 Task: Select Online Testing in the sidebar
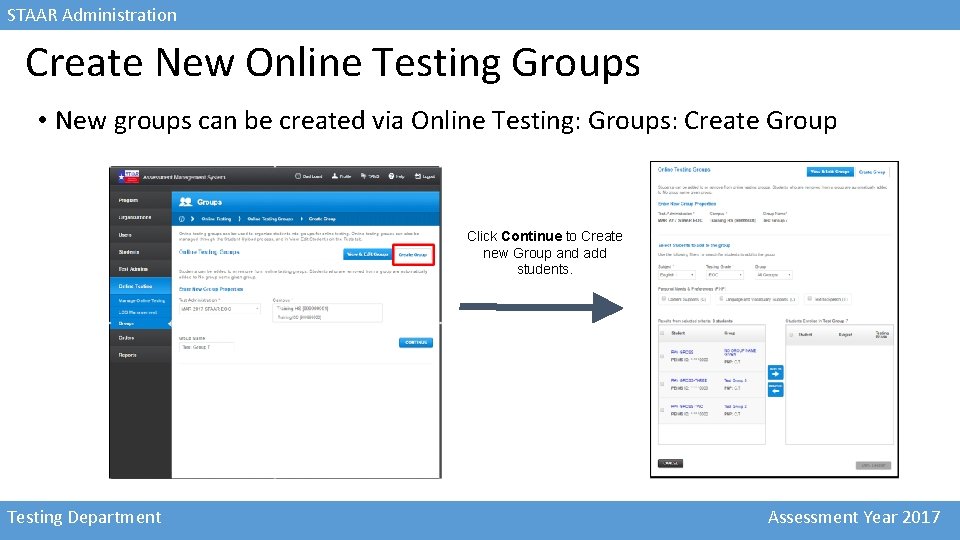pyautogui.click(x=140, y=286)
